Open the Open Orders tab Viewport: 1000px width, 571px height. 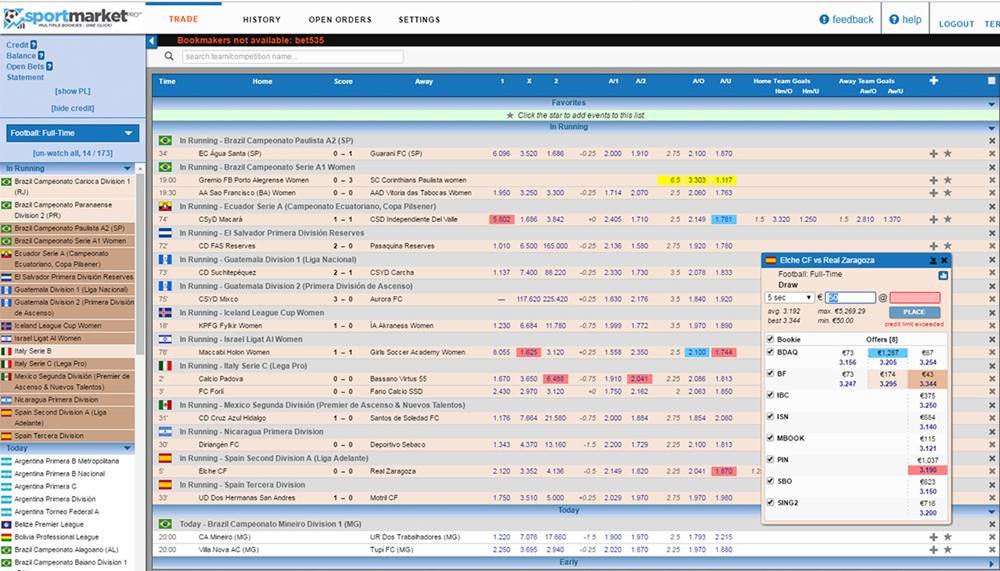point(339,19)
